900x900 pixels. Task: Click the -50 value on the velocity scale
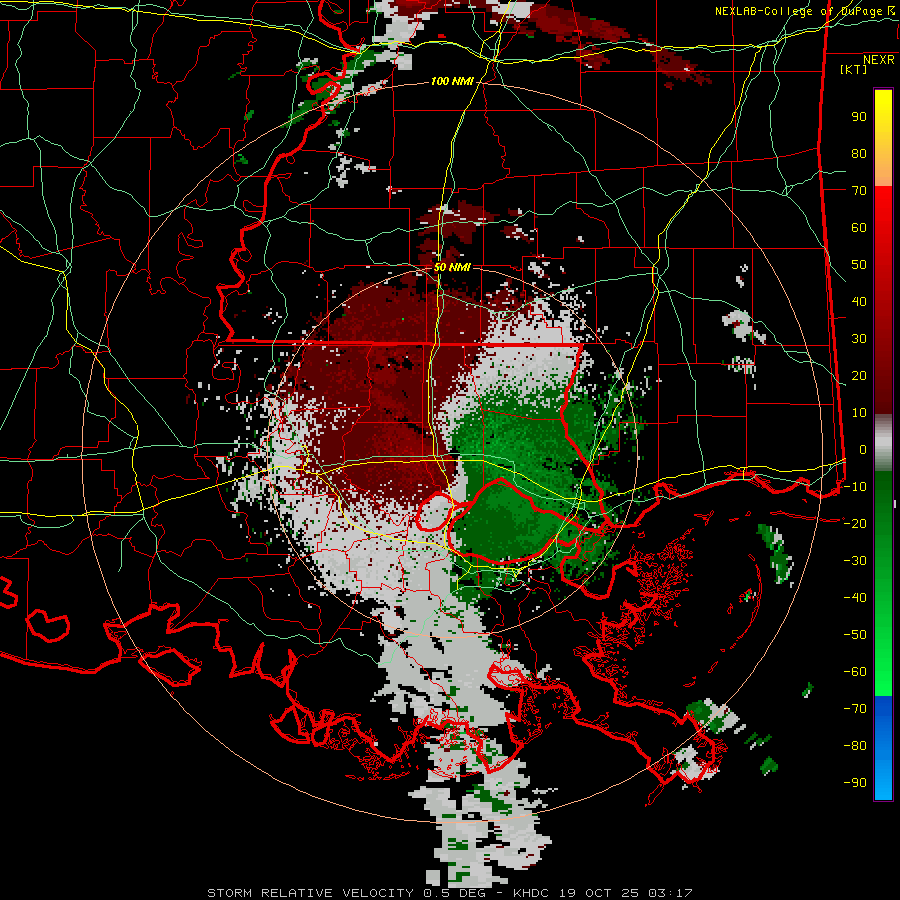pyautogui.click(x=855, y=635)
